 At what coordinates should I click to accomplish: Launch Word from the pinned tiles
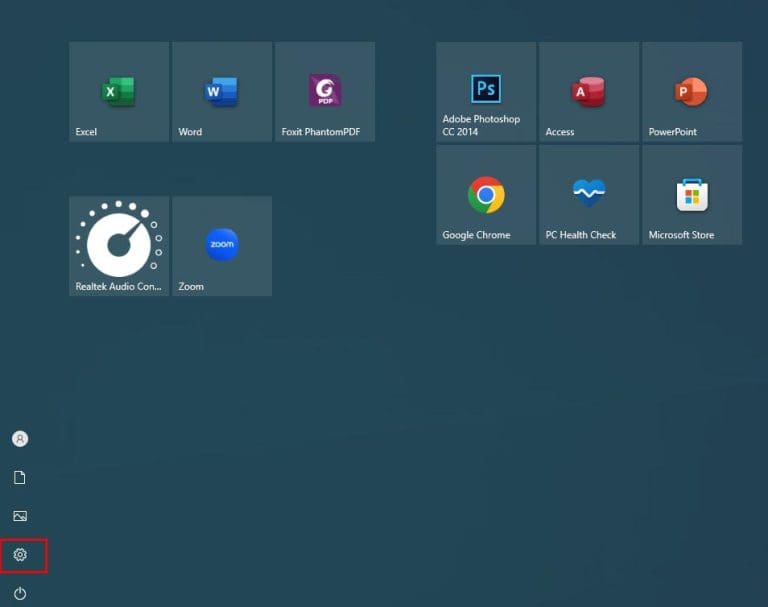(x=221, y=92)
